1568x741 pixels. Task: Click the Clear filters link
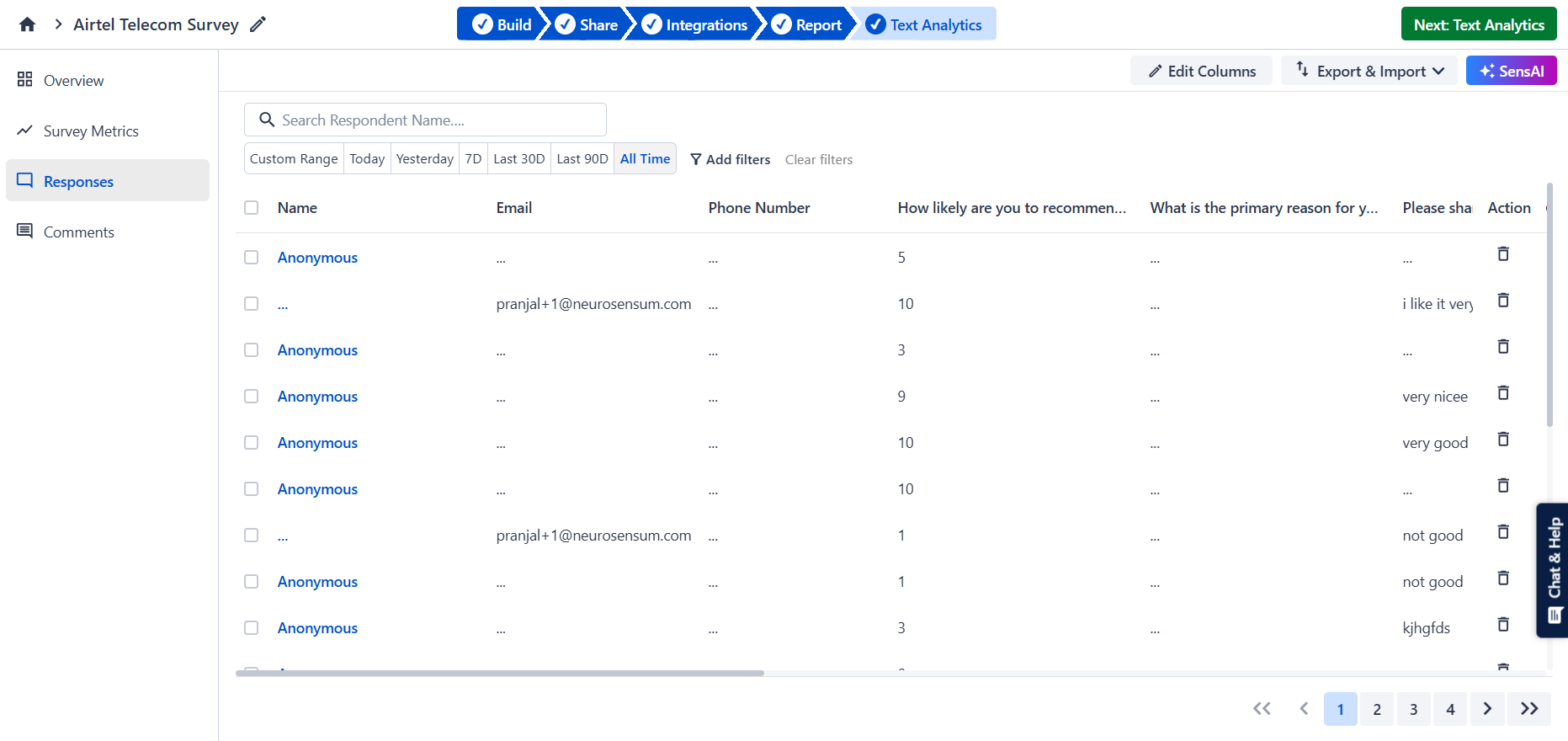818,159
